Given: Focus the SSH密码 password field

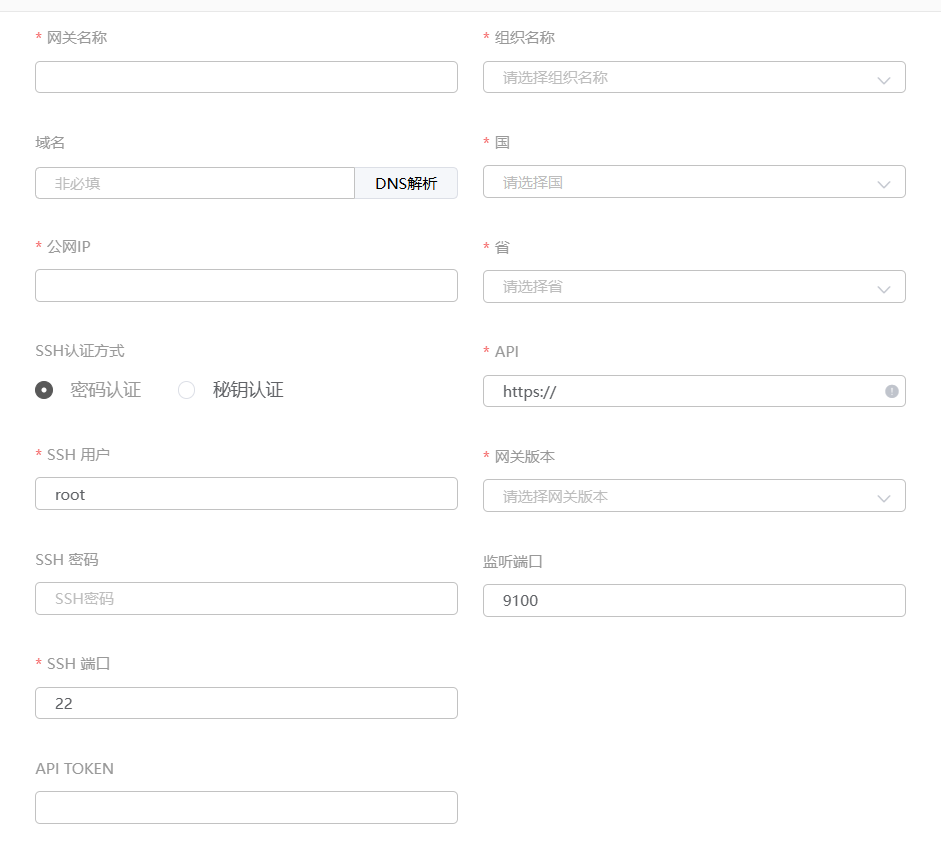Looking at the screenshot, I should (246, 598).
